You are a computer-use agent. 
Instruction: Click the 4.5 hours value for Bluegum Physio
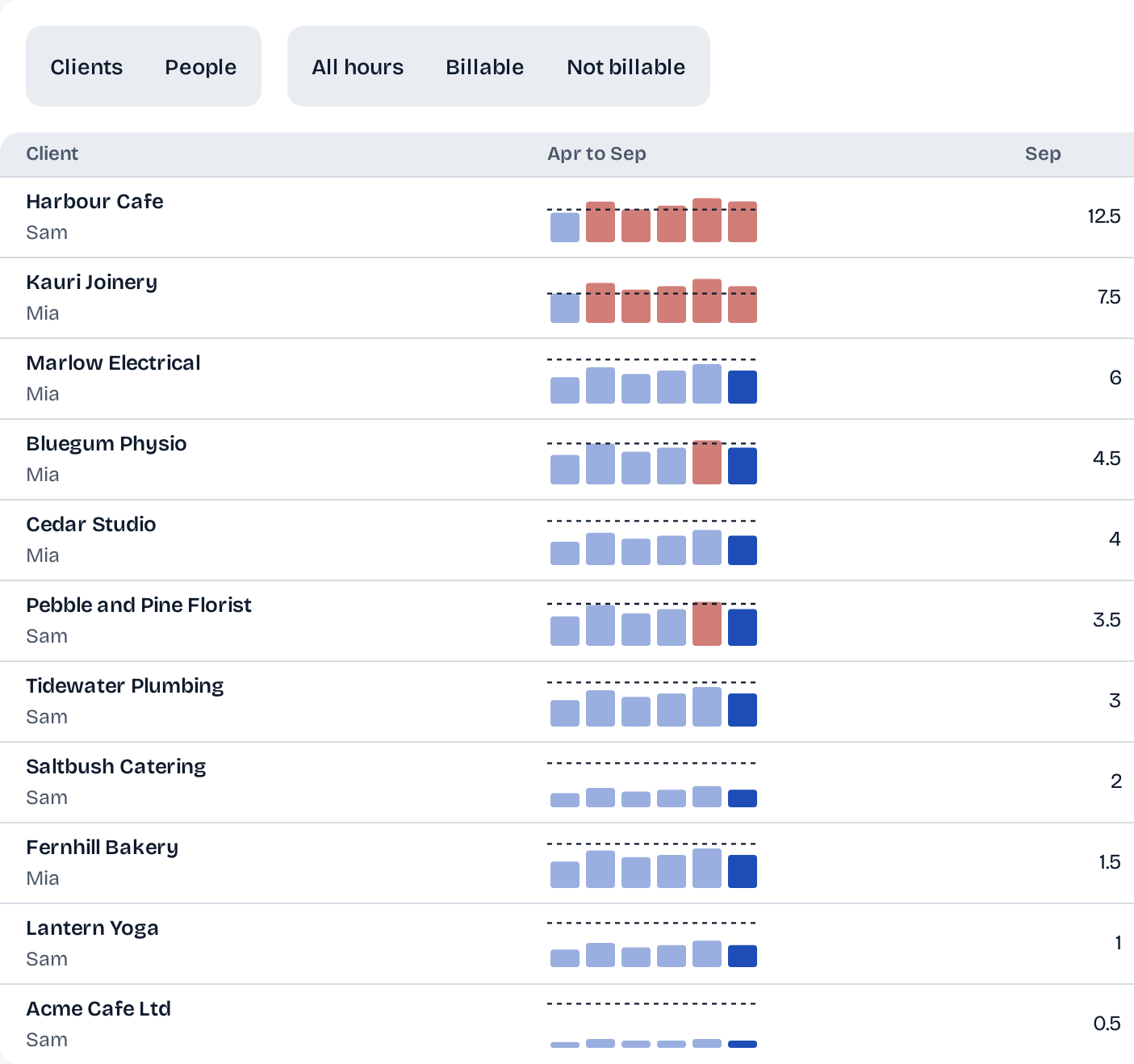[1107, 459]
